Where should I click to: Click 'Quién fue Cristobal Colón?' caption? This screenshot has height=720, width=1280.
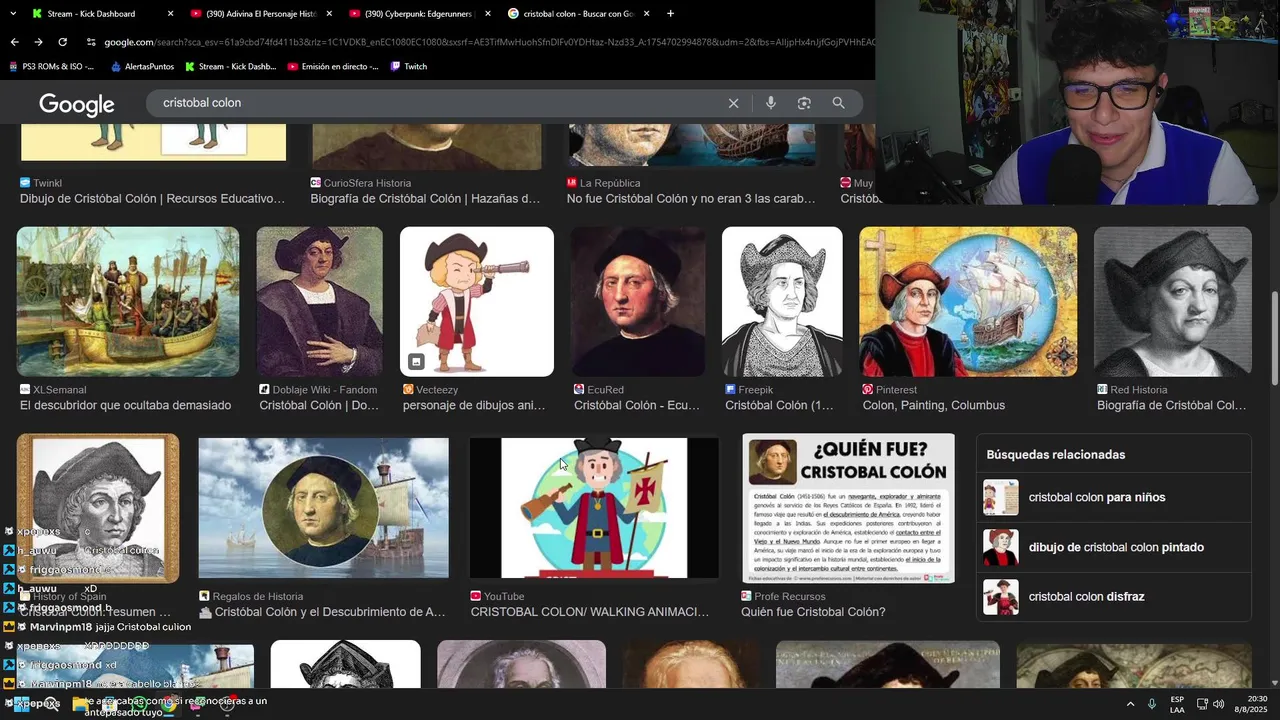(813, 612)
